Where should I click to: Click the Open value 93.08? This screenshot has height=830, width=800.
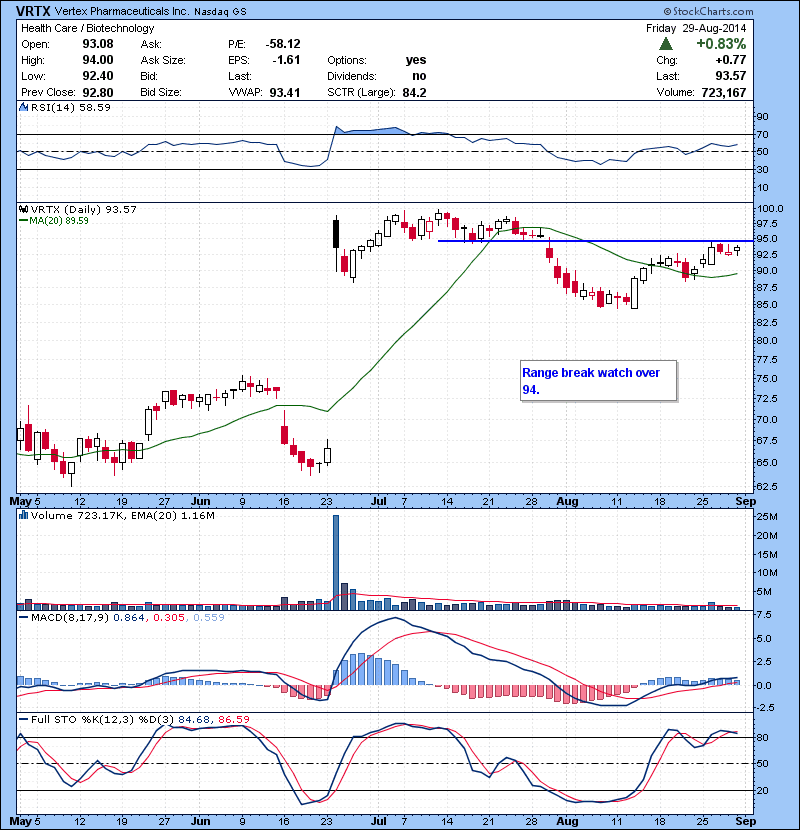tap(97, 44)
